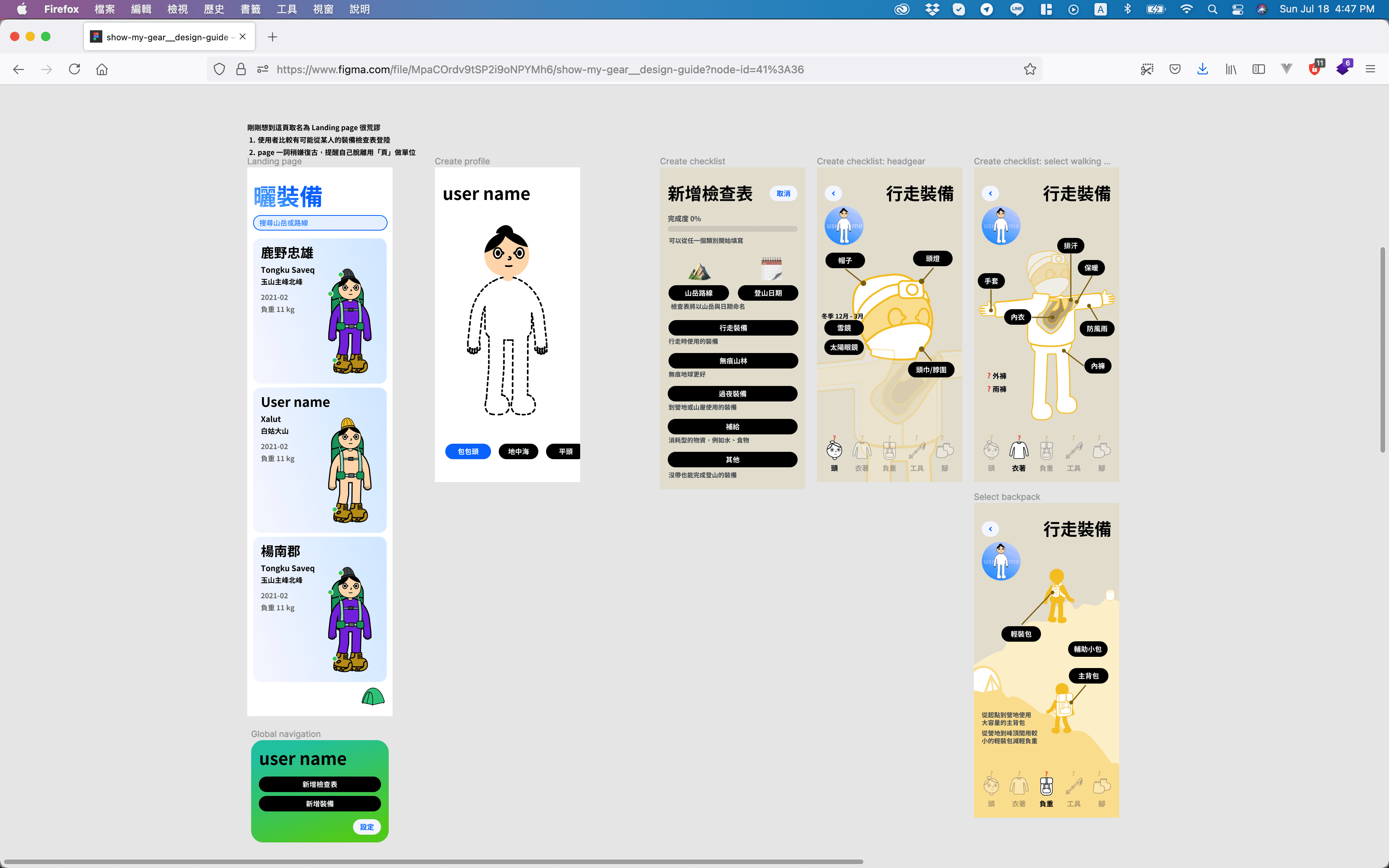Click the Firefox URL address bar
1389x868 pixels.
(624, 69)
